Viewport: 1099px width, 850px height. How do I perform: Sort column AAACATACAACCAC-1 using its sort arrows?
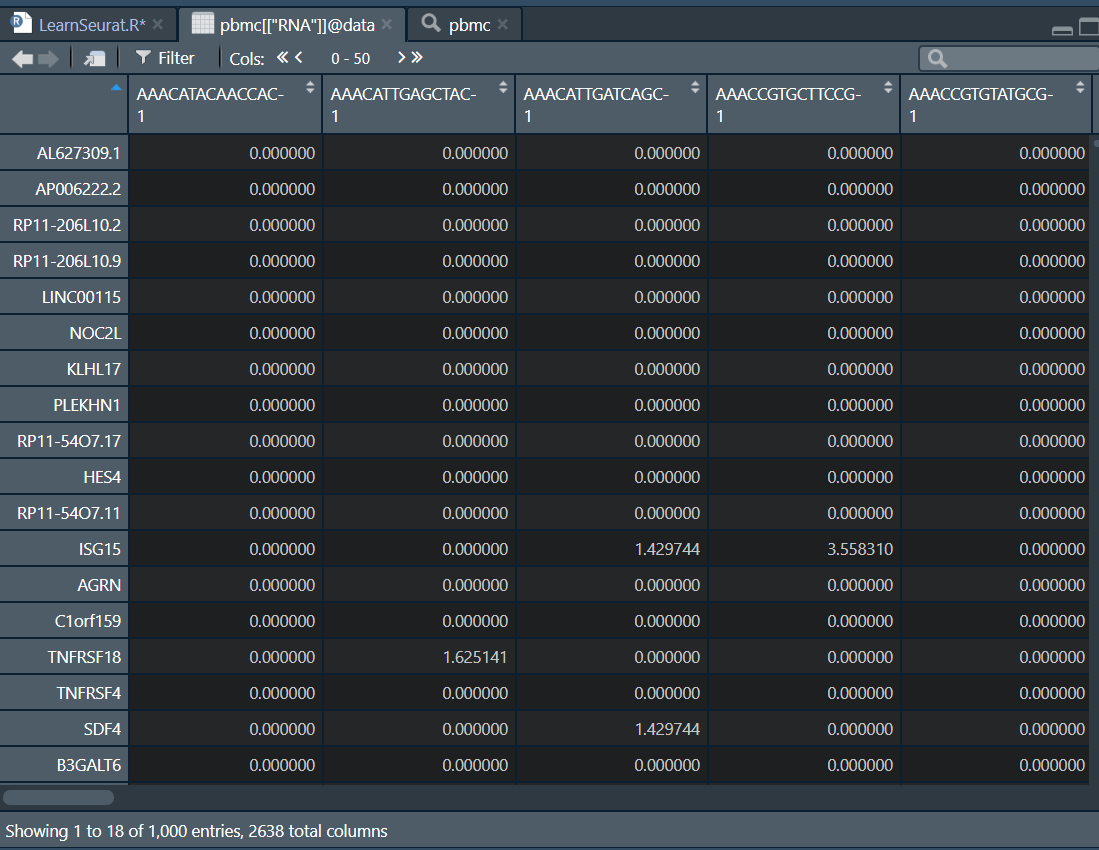coord(310,88)
